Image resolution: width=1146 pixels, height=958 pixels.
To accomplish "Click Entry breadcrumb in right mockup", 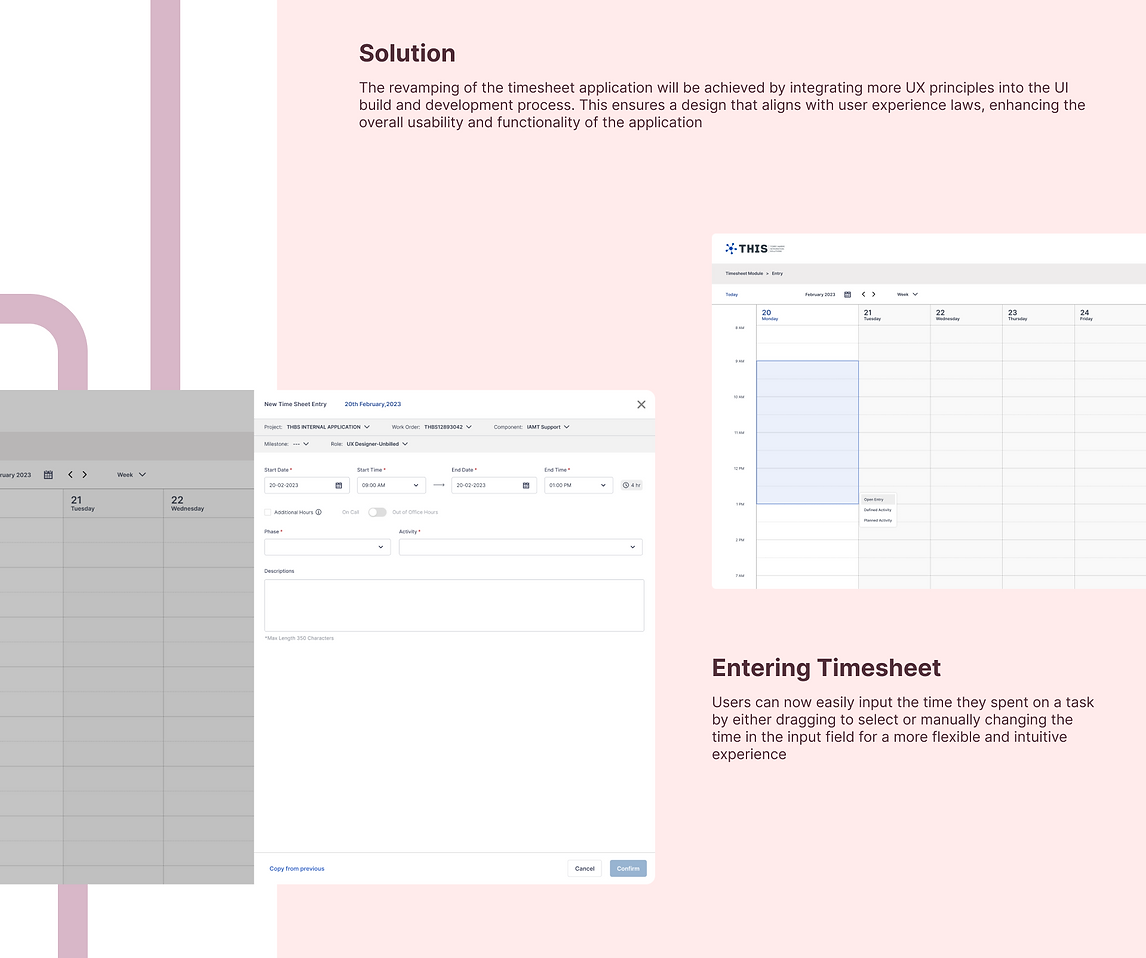I will pos(777,273).
